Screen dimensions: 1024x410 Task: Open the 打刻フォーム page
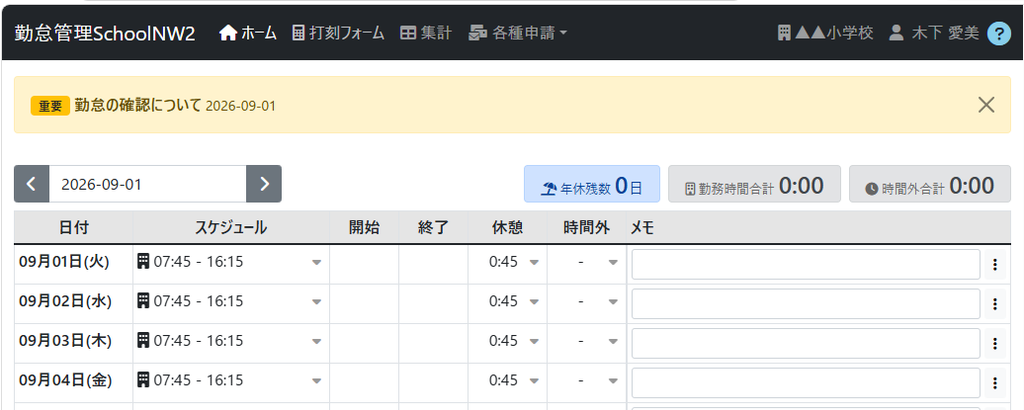pos(338,33)
